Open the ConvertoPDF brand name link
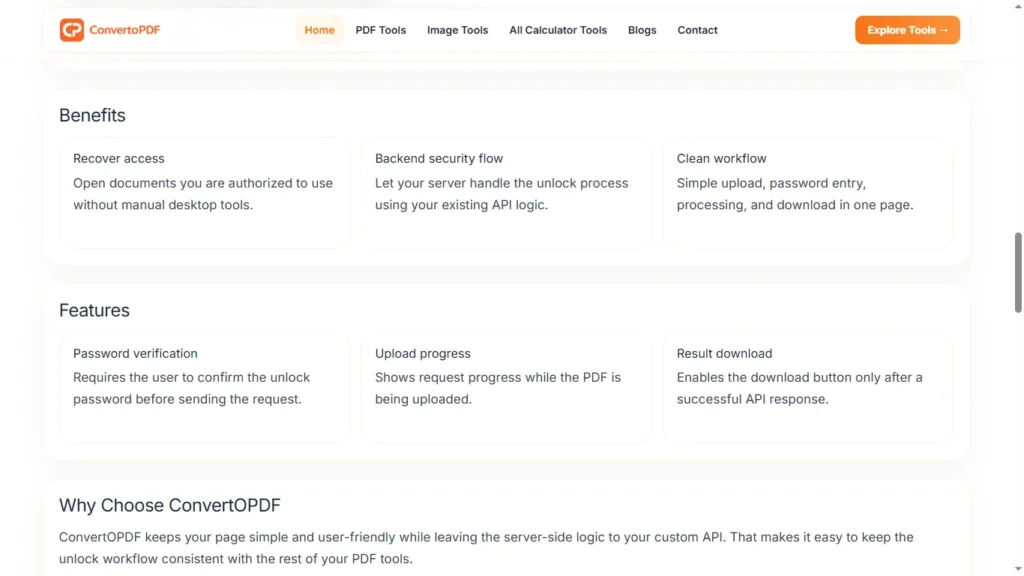This screenshot has height=576, width=1024. click(125, 30)
